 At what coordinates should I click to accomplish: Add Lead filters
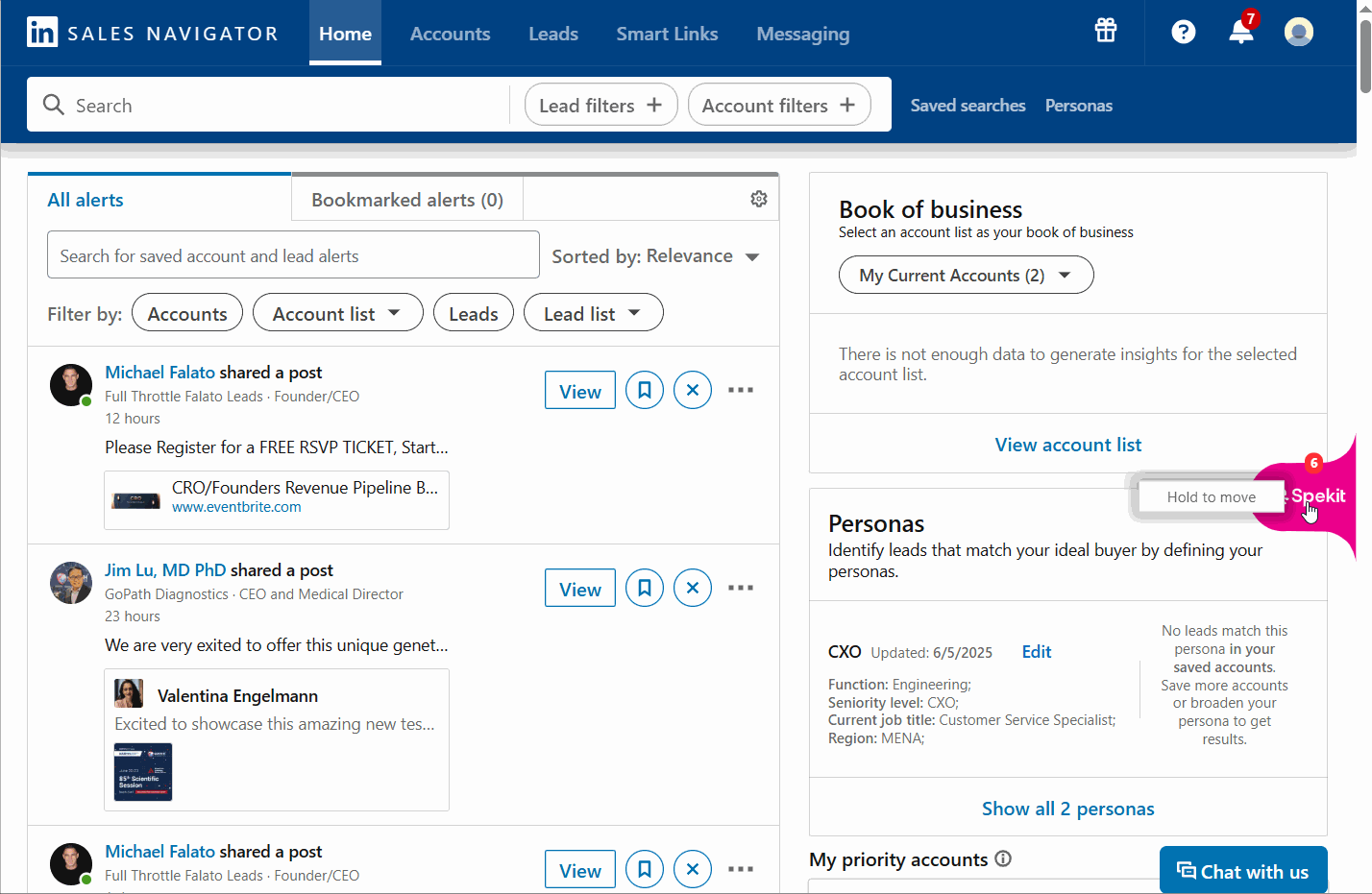coord(601,105)
